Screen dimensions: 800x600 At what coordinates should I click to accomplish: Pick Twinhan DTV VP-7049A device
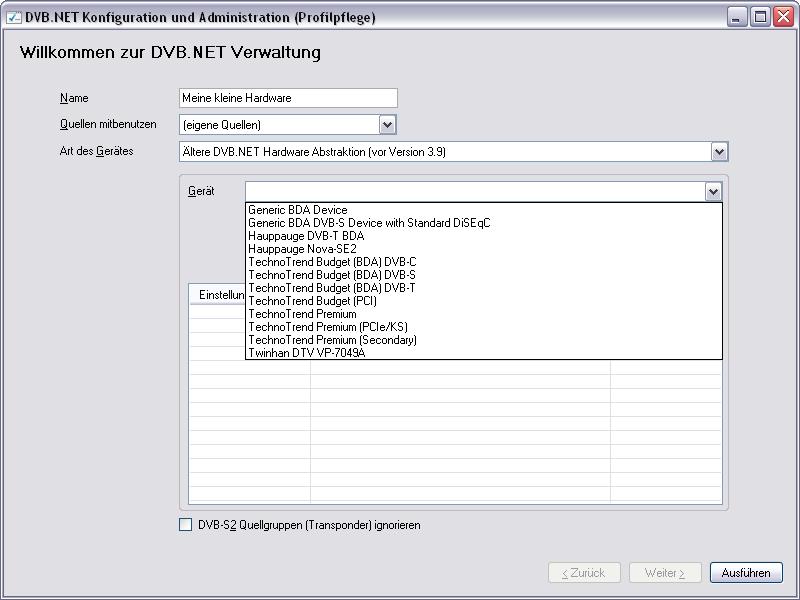[307, 353]
